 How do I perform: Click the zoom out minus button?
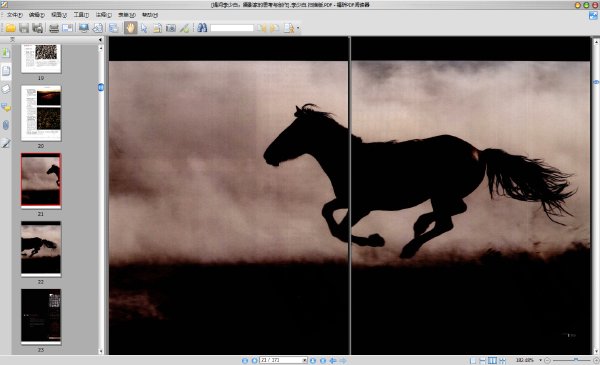(547, 360)
